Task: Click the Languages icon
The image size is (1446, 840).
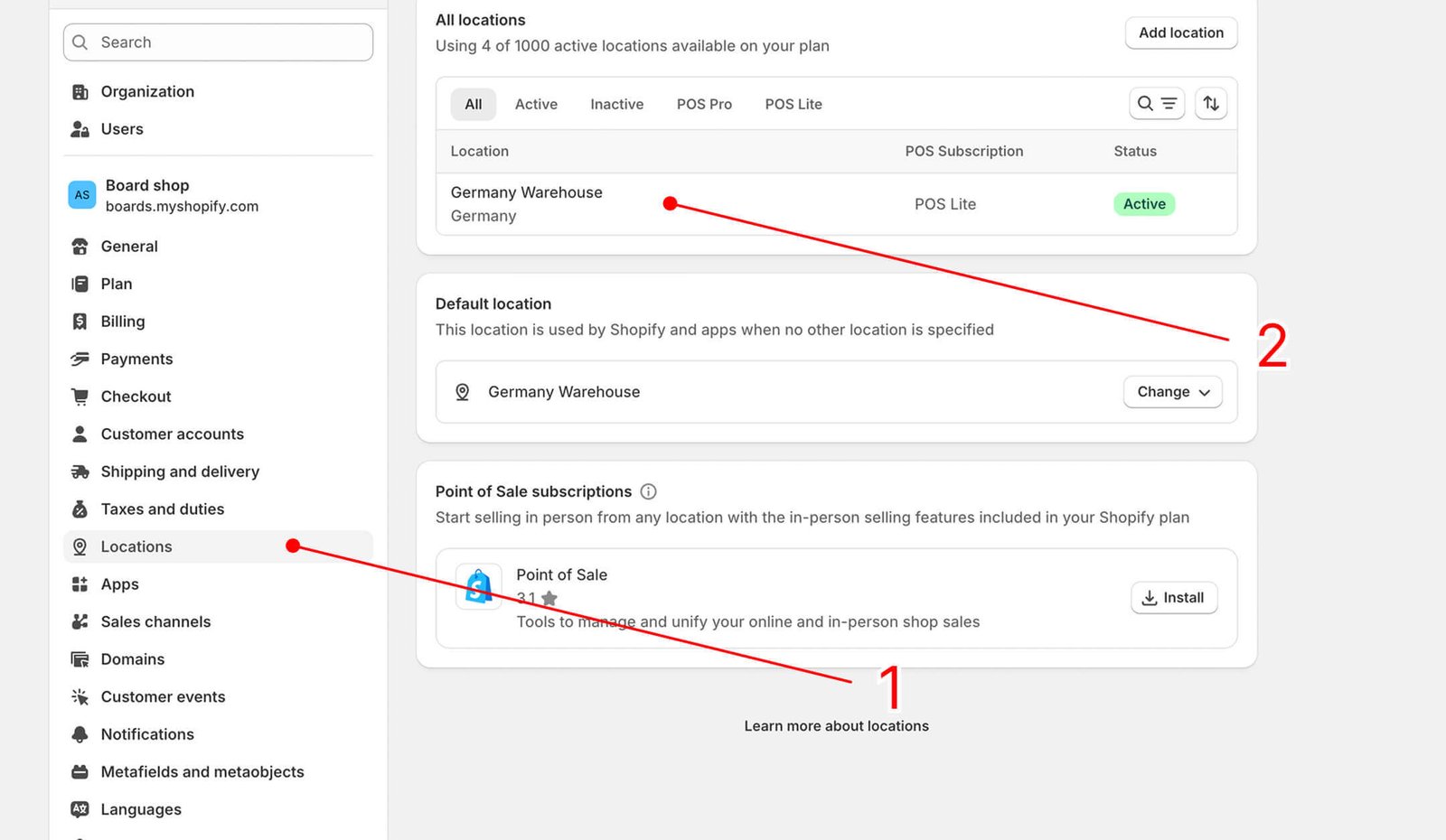Action: (x=80, y=810)
